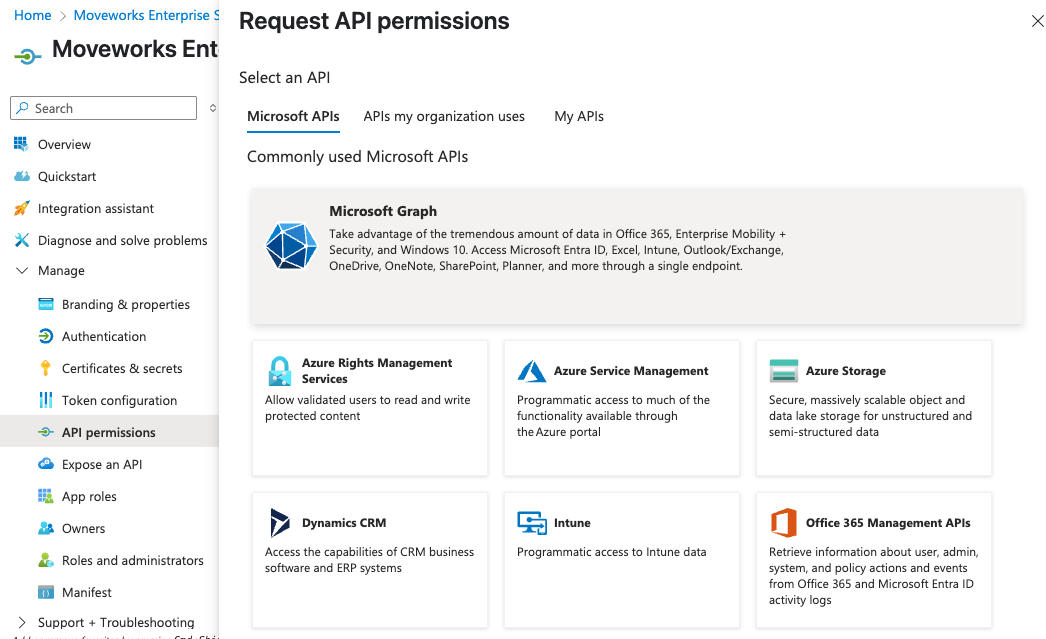Viewport: 1046px width, 639px height.
Task: Click the Azure Rights Management lock icon
Action: [x=280, y=371]
